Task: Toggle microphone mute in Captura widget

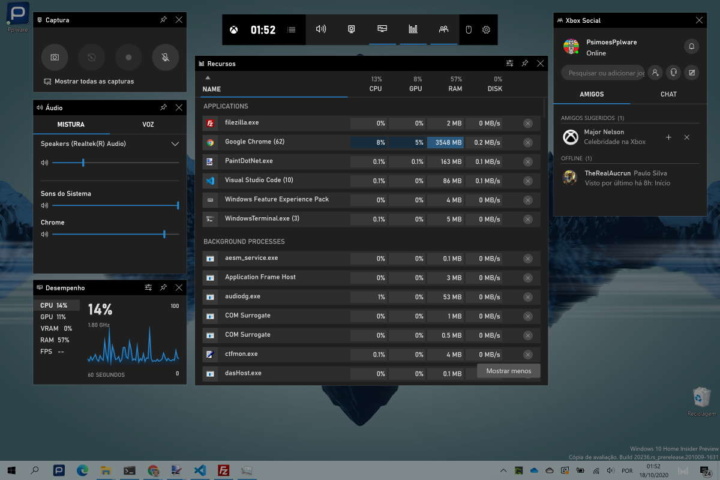Action: (165, 57)
